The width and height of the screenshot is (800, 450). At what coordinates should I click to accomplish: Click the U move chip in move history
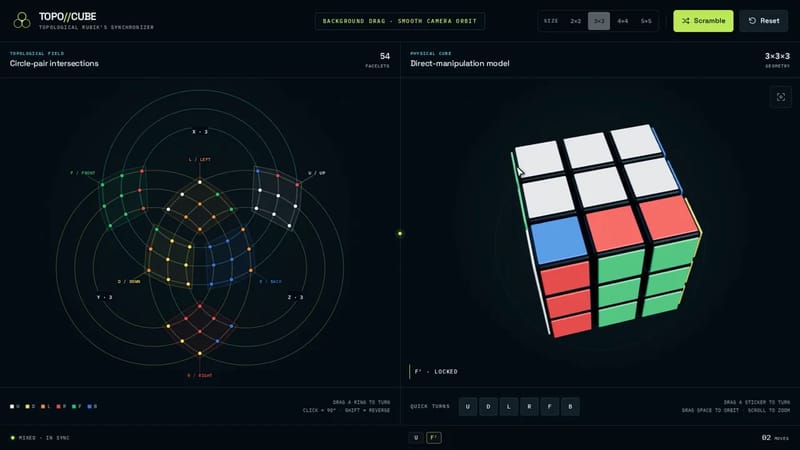[x=416, y=438]
